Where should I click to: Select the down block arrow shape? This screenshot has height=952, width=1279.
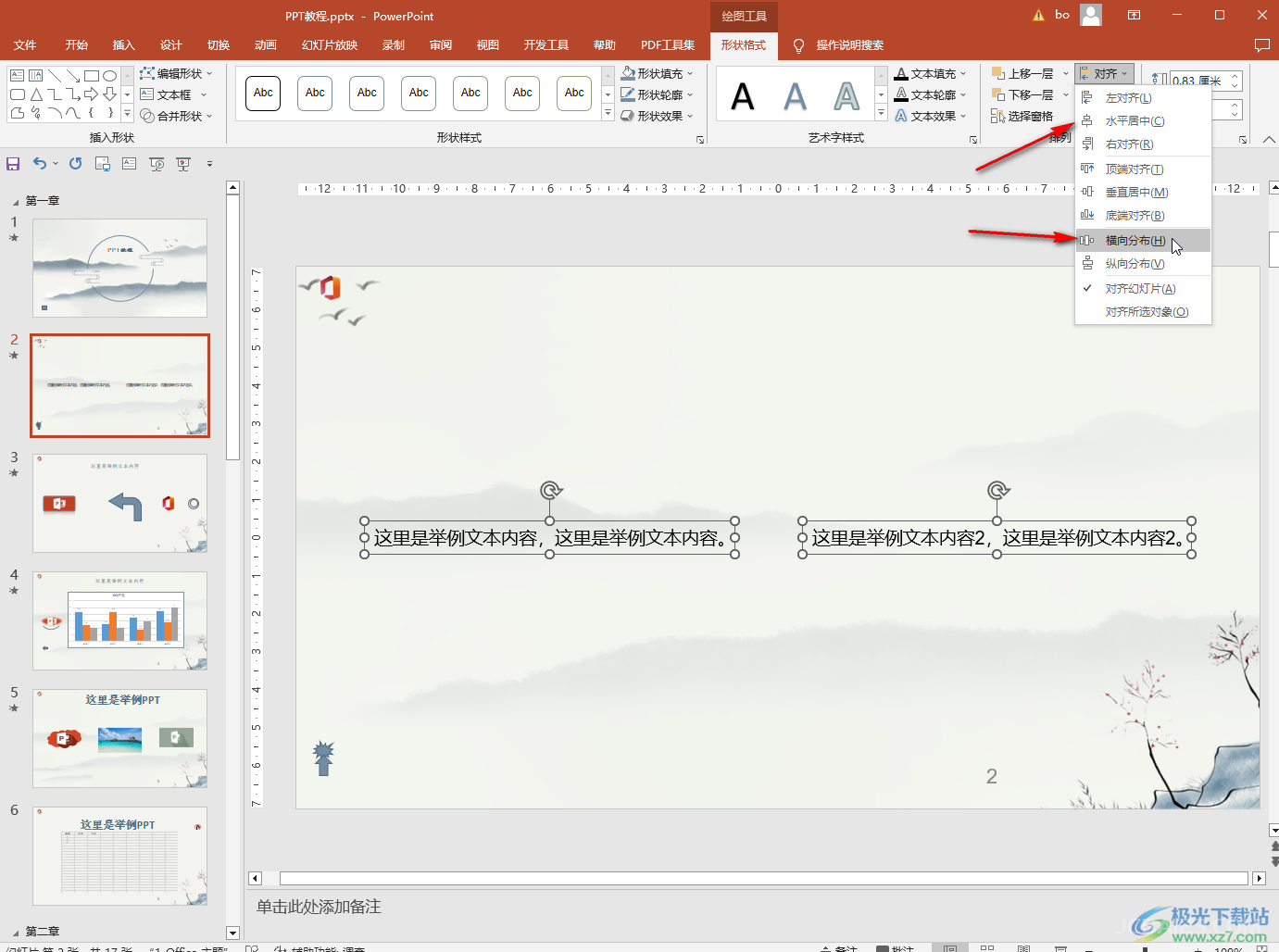click(110, 94)
